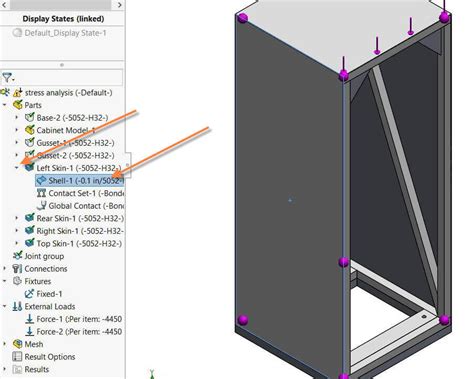The image size is (474, 379).
Task: Select the Right Skin-1 part icon
Action: [x=29, y=231]
